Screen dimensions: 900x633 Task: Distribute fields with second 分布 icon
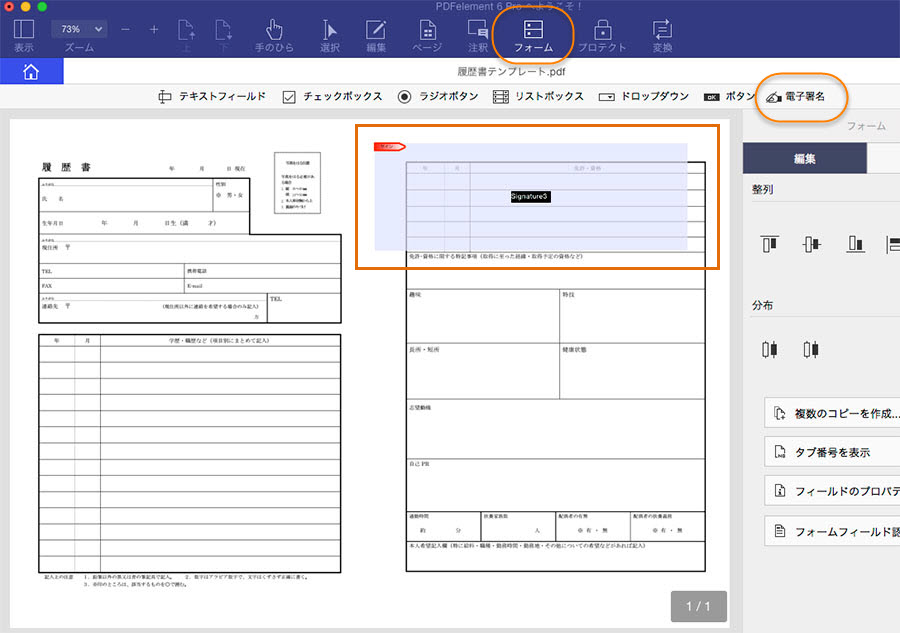point(811,349)
